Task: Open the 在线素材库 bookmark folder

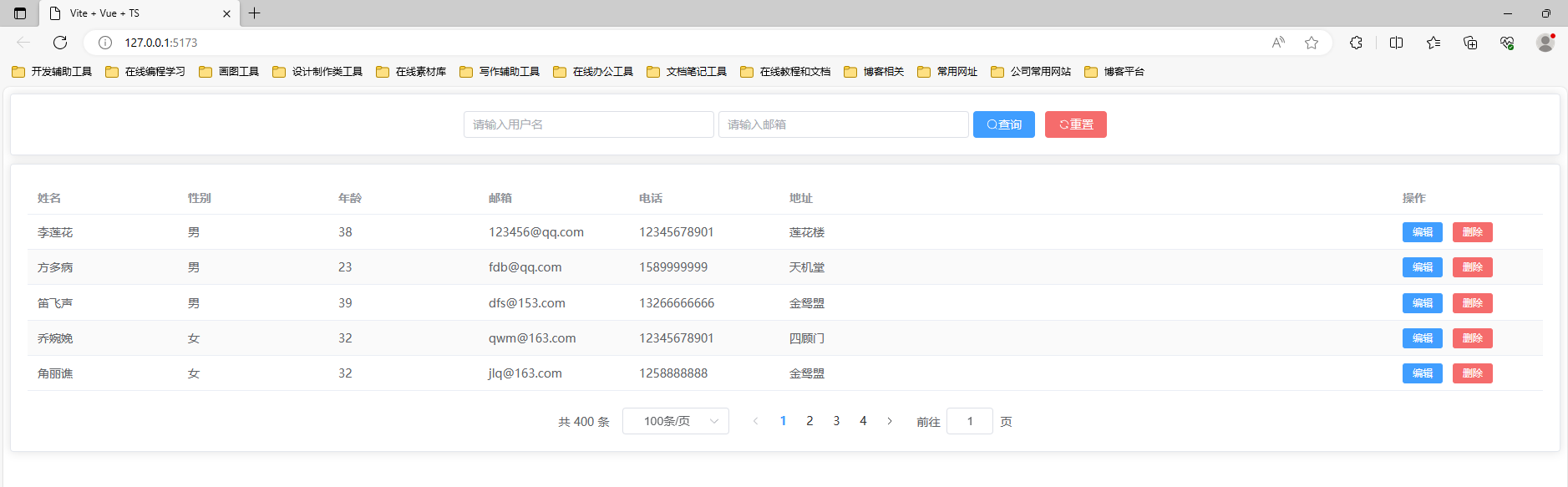Action: 411,72
